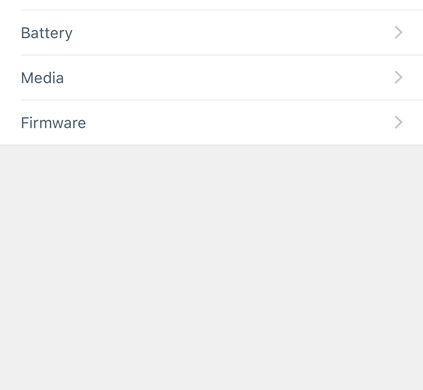Tap the Battery text label
This screenshot has height=390, width=423.
[47, 33]
